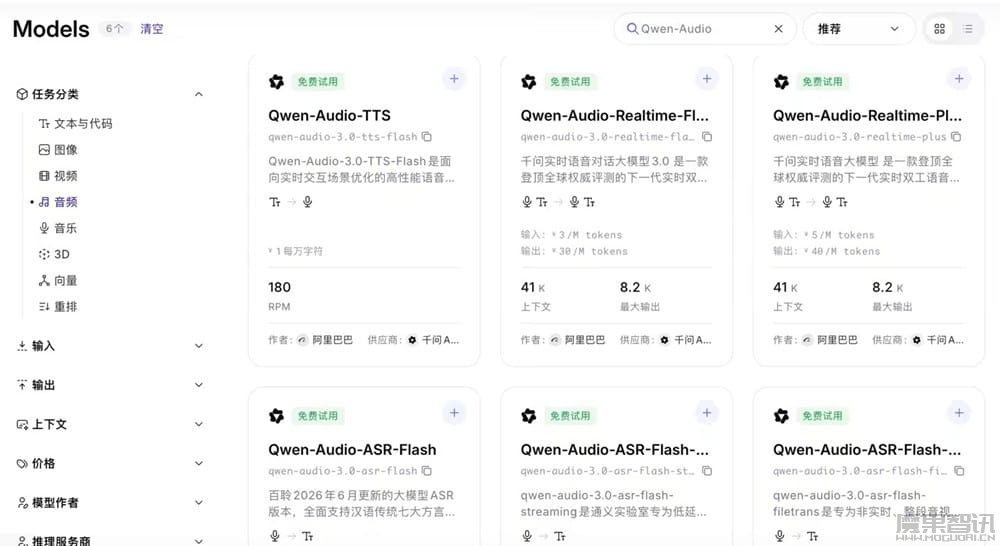This screenshot has height=546, width=1000.
Task: Select the 向量 task category
Action: point(58,281)
